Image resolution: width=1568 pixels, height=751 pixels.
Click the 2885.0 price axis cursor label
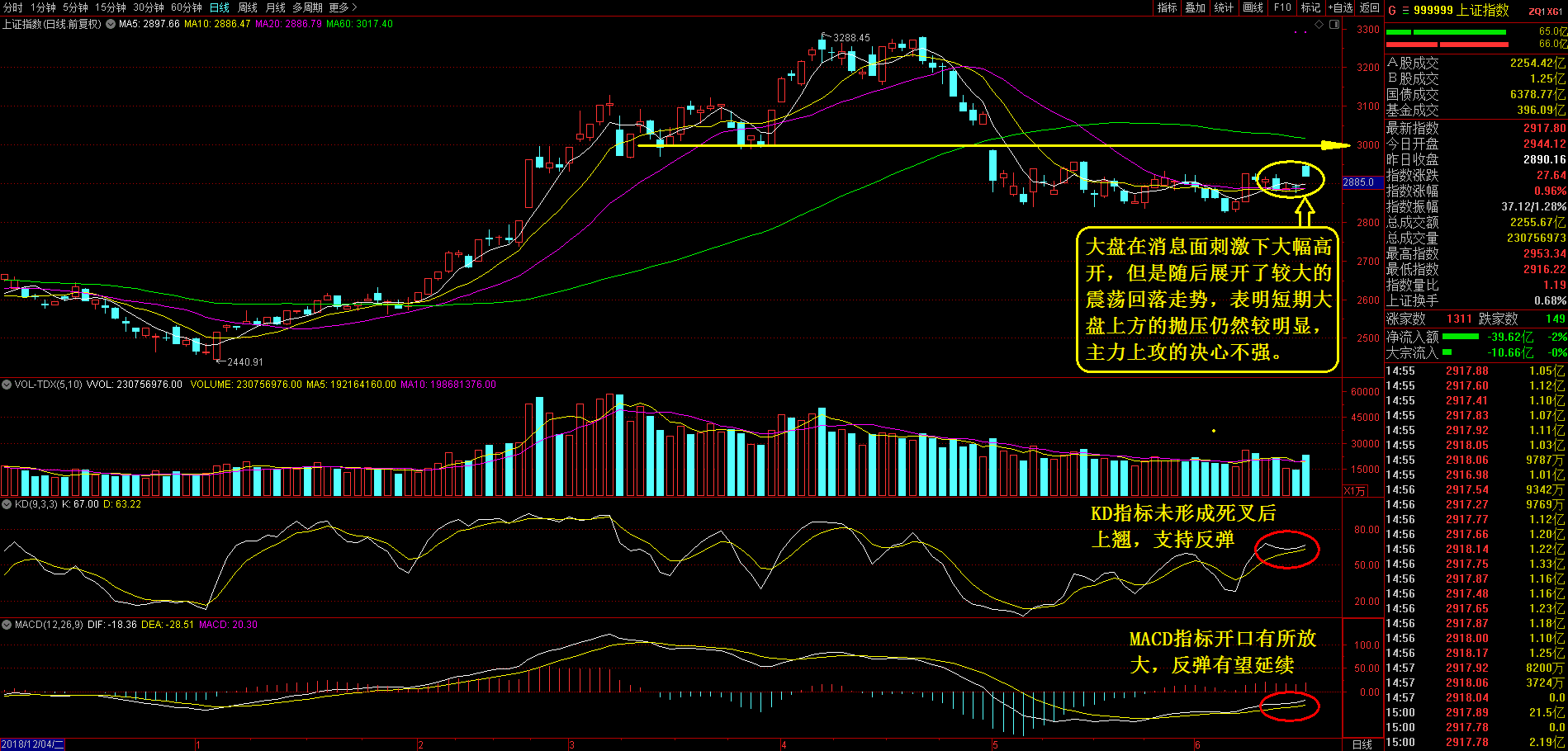(x=1362, y=182)
